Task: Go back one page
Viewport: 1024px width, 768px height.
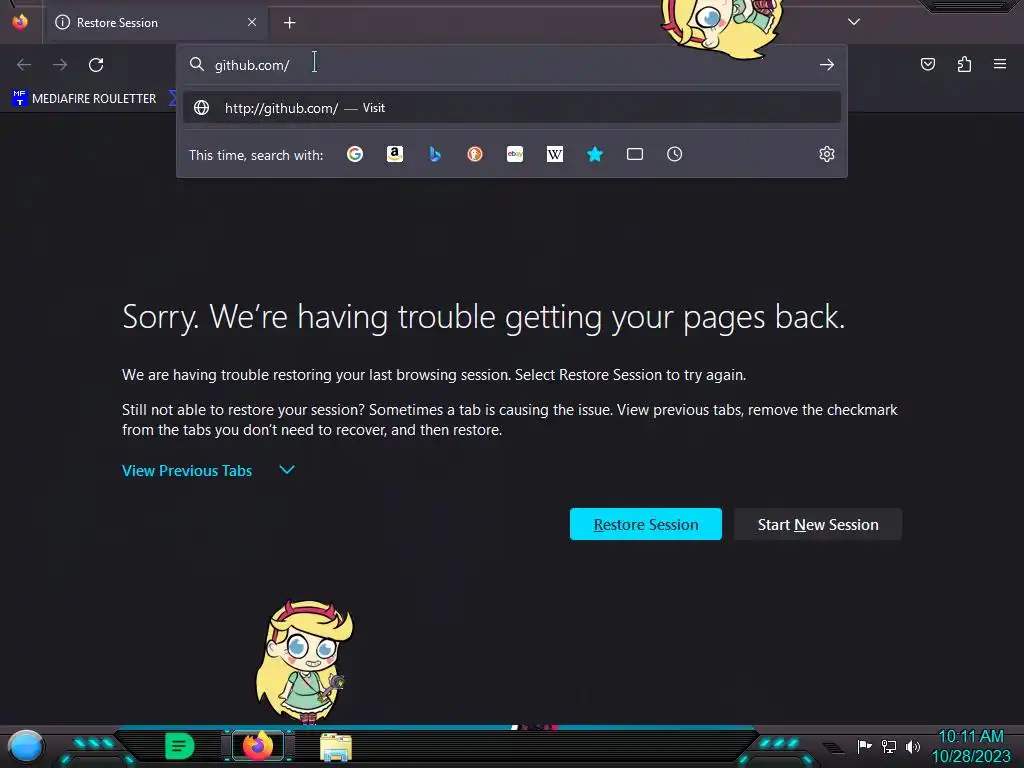Action: (x=24, y=65)
